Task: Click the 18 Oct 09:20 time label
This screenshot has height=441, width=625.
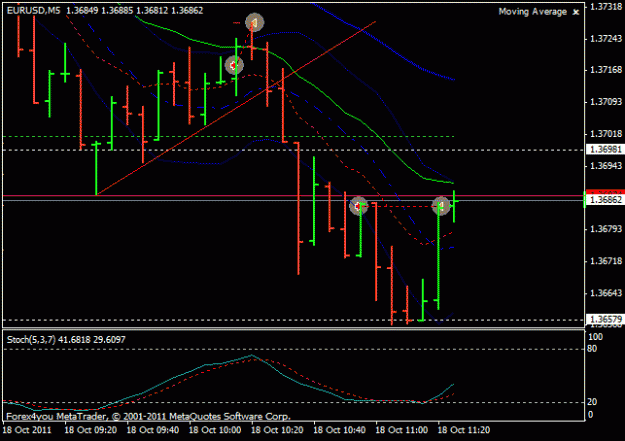Action: coord(90,430)
